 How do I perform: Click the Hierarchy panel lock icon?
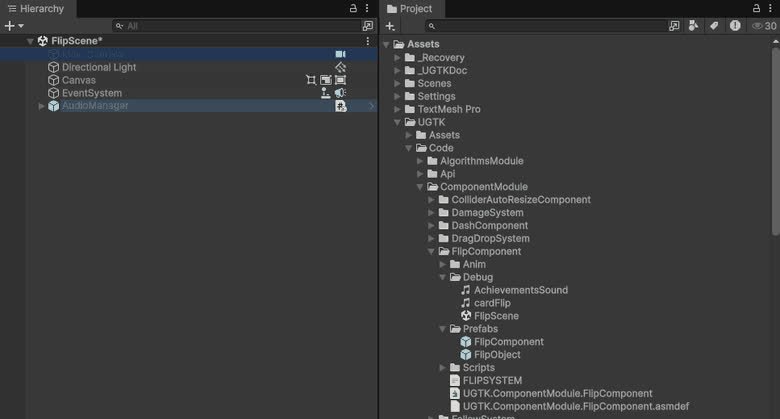tap(353, 8)
